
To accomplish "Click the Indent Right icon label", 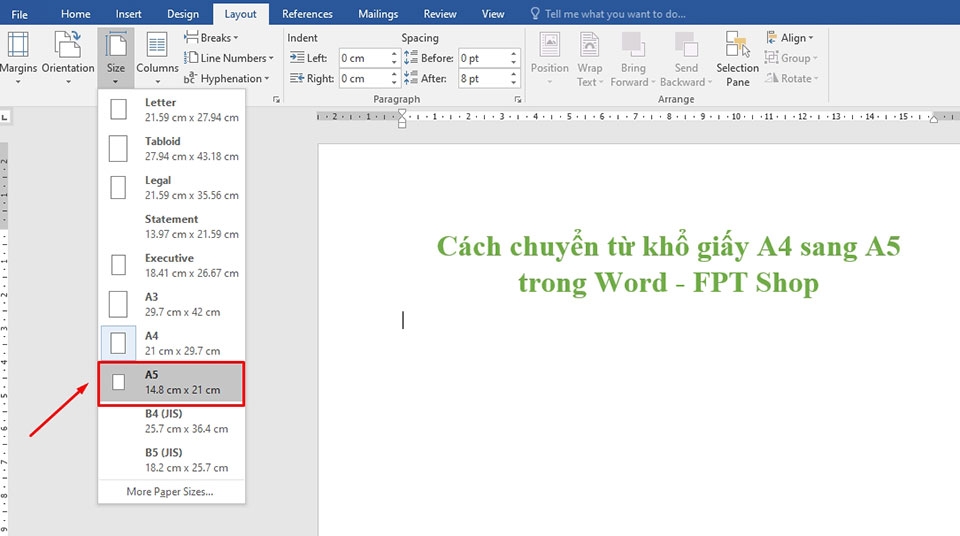I will pyautogui.click(x=312, y=78).
